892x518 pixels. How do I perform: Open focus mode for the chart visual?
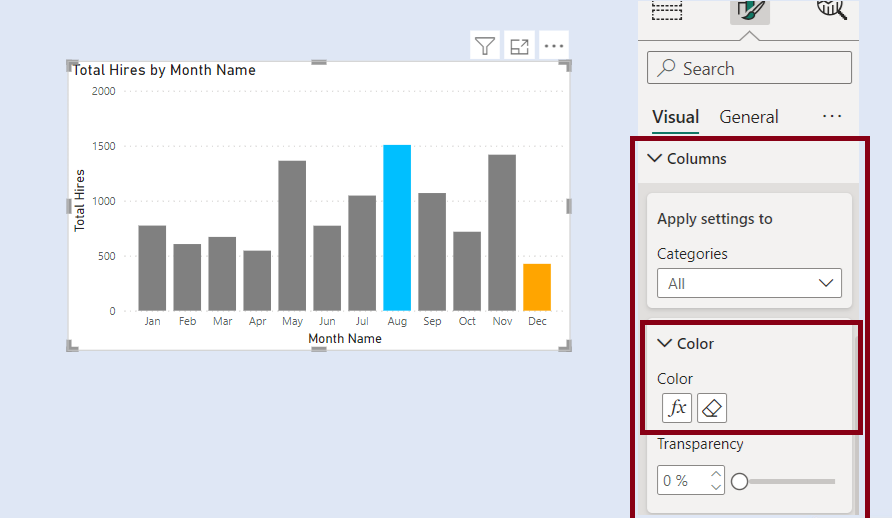[x=519, y=46]
